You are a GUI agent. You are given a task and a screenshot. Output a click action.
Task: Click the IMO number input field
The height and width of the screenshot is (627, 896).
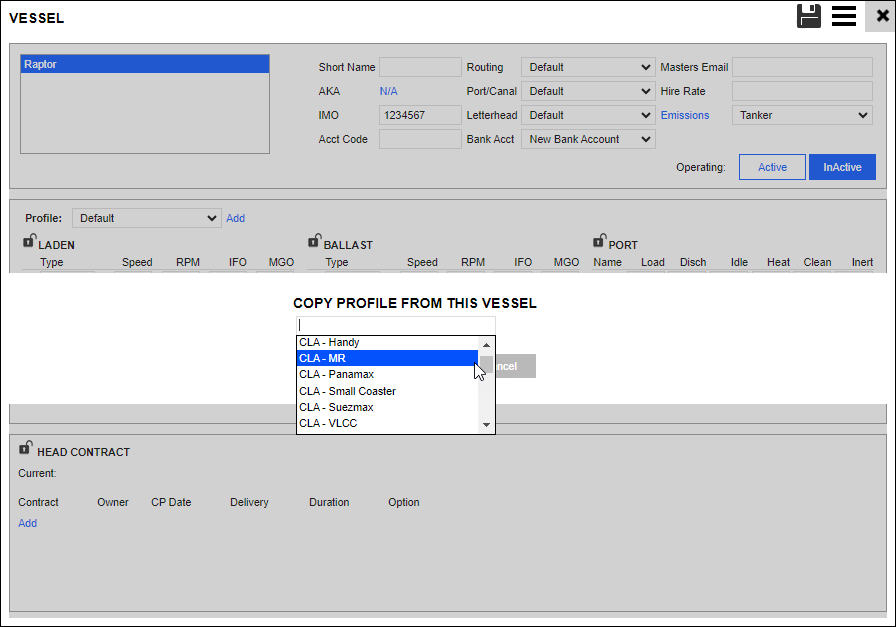pyautogui.click(x=420, y=115)
